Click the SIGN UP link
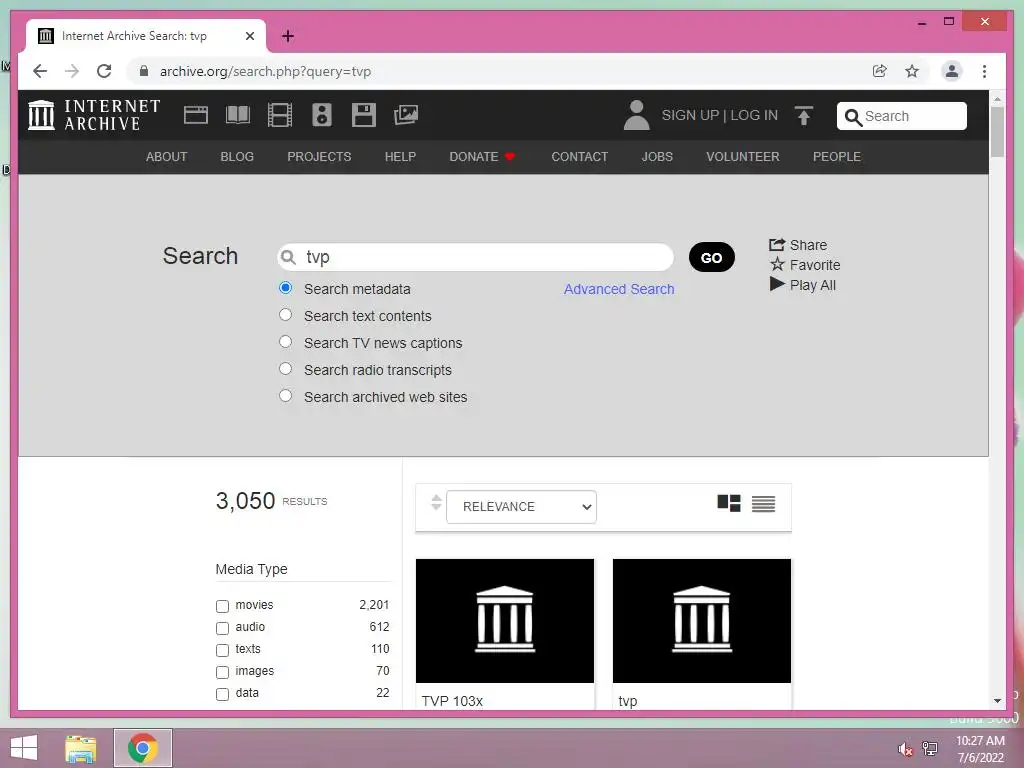This screenshot has height=768, width=1024. pyautogui.click(x=690, y=115)
